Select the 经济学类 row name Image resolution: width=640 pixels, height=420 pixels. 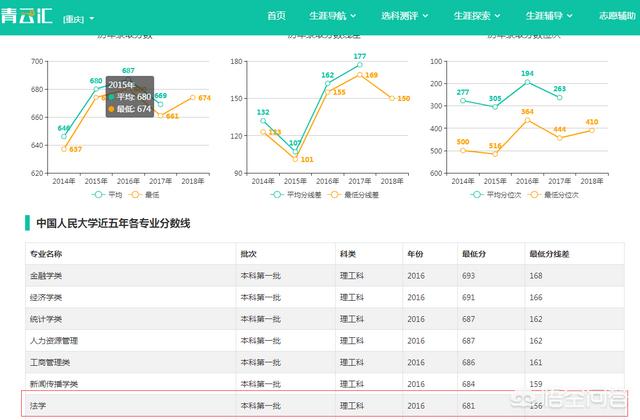[46, 298]
